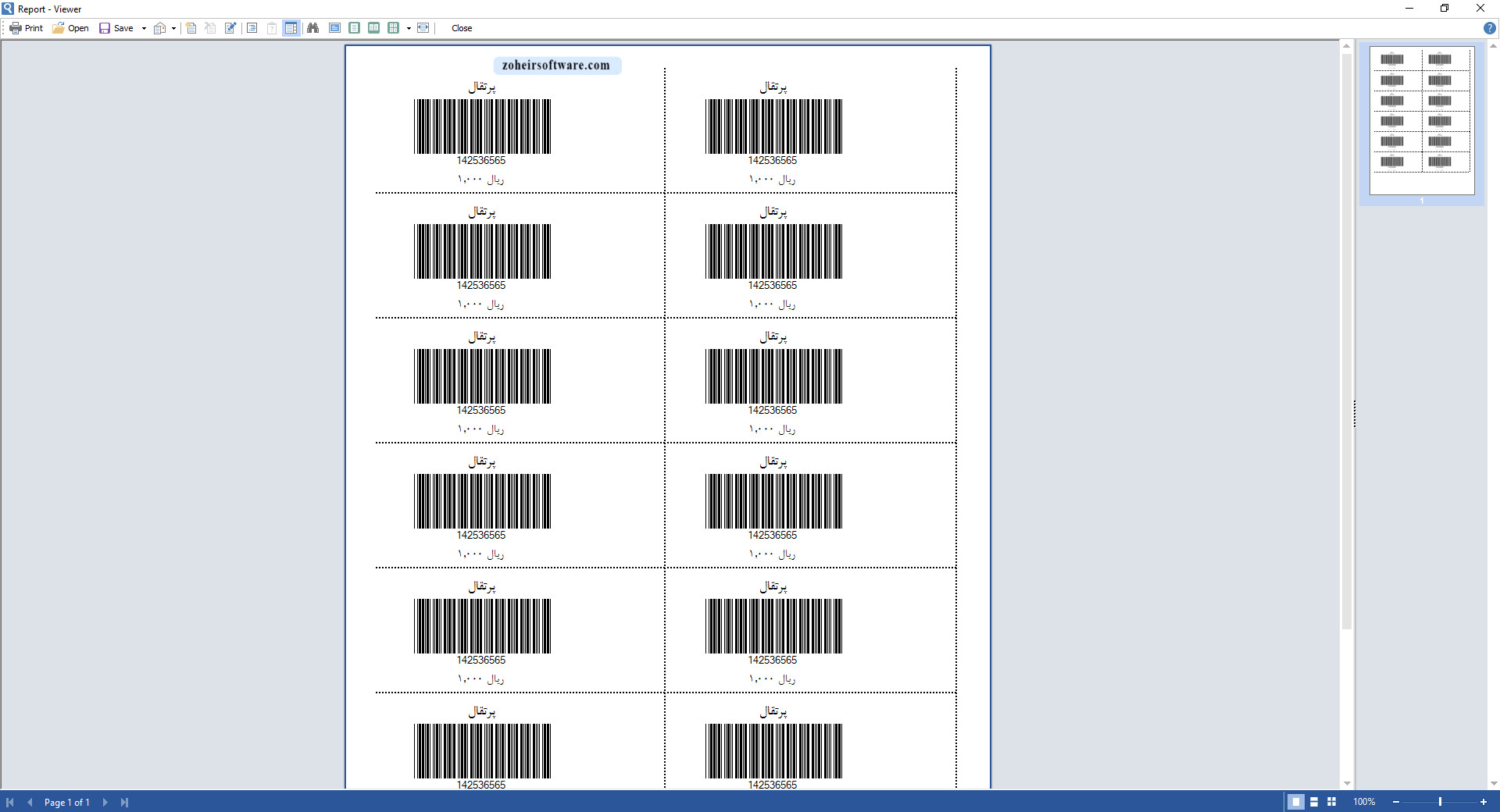
Task: Go to the last page
Action: (124, 802)
